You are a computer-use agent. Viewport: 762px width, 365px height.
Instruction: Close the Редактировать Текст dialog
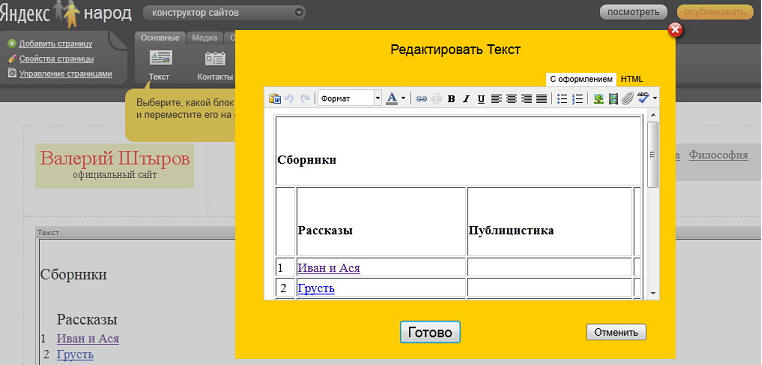coord(675,30)
